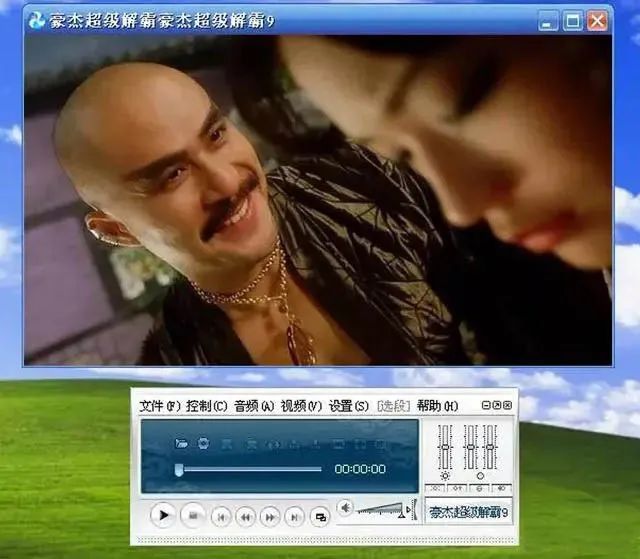Open the 控制(C) menu
640x559 pixels.
(x=207, y=406)
